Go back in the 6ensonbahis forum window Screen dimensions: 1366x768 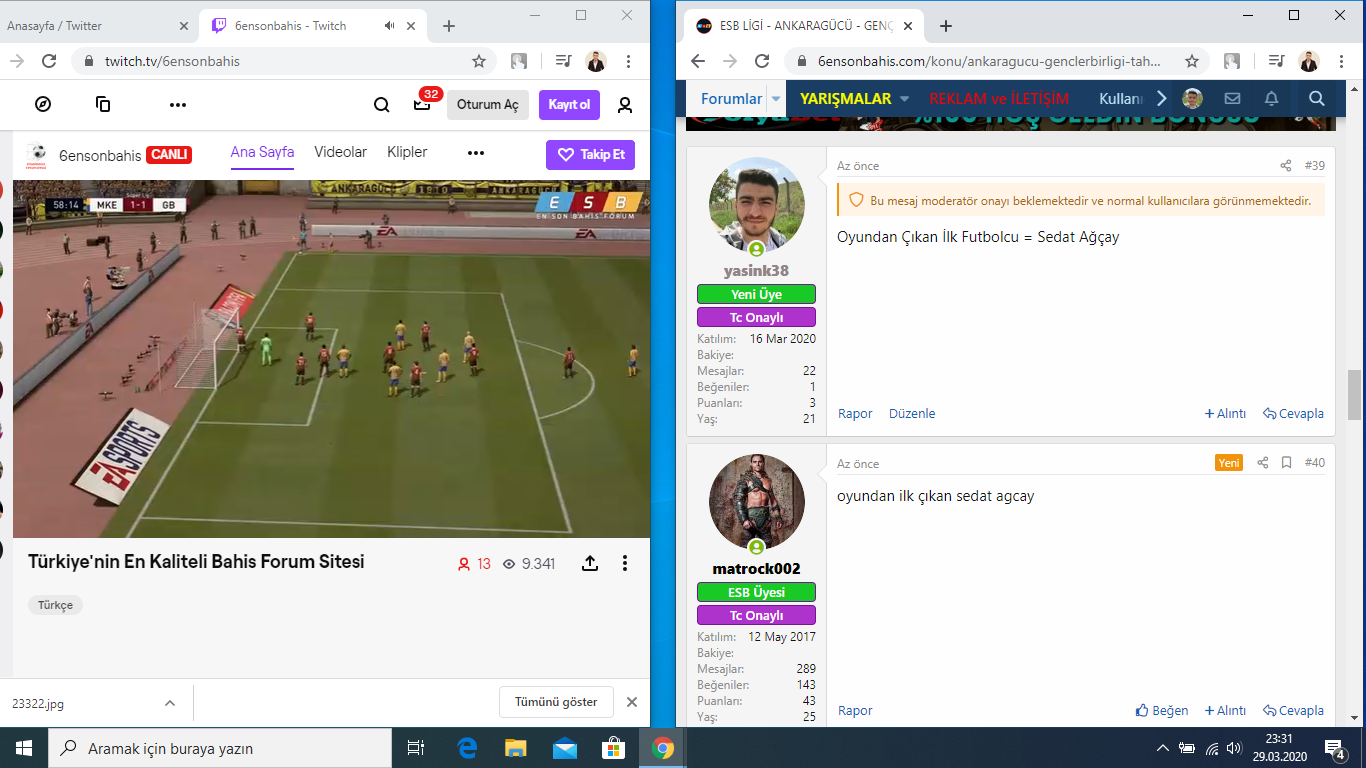(x=698, y=61)
